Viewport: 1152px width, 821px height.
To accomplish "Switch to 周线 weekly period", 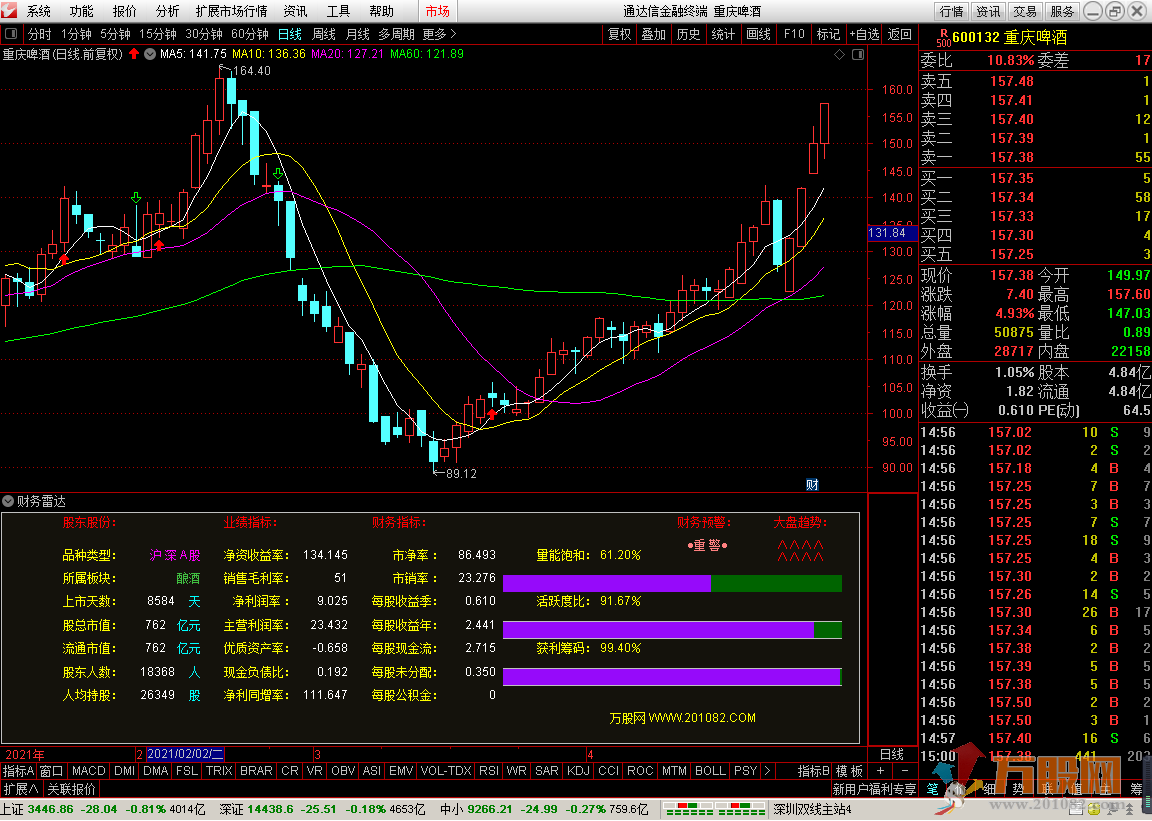I will point(324,34).
